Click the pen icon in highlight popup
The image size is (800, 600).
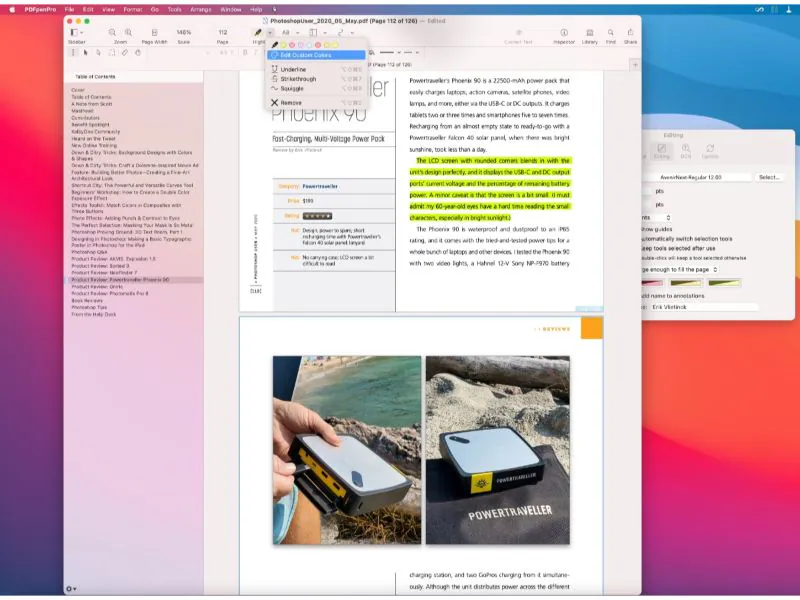(274, 45)
